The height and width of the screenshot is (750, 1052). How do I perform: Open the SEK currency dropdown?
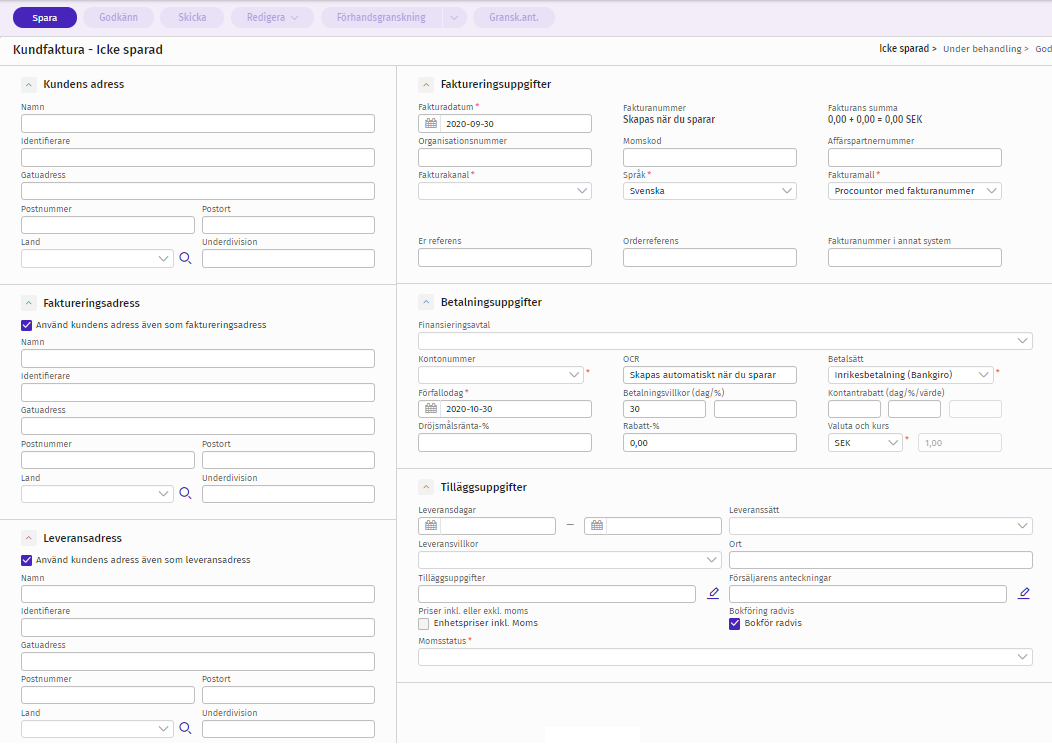pos(865,443)
